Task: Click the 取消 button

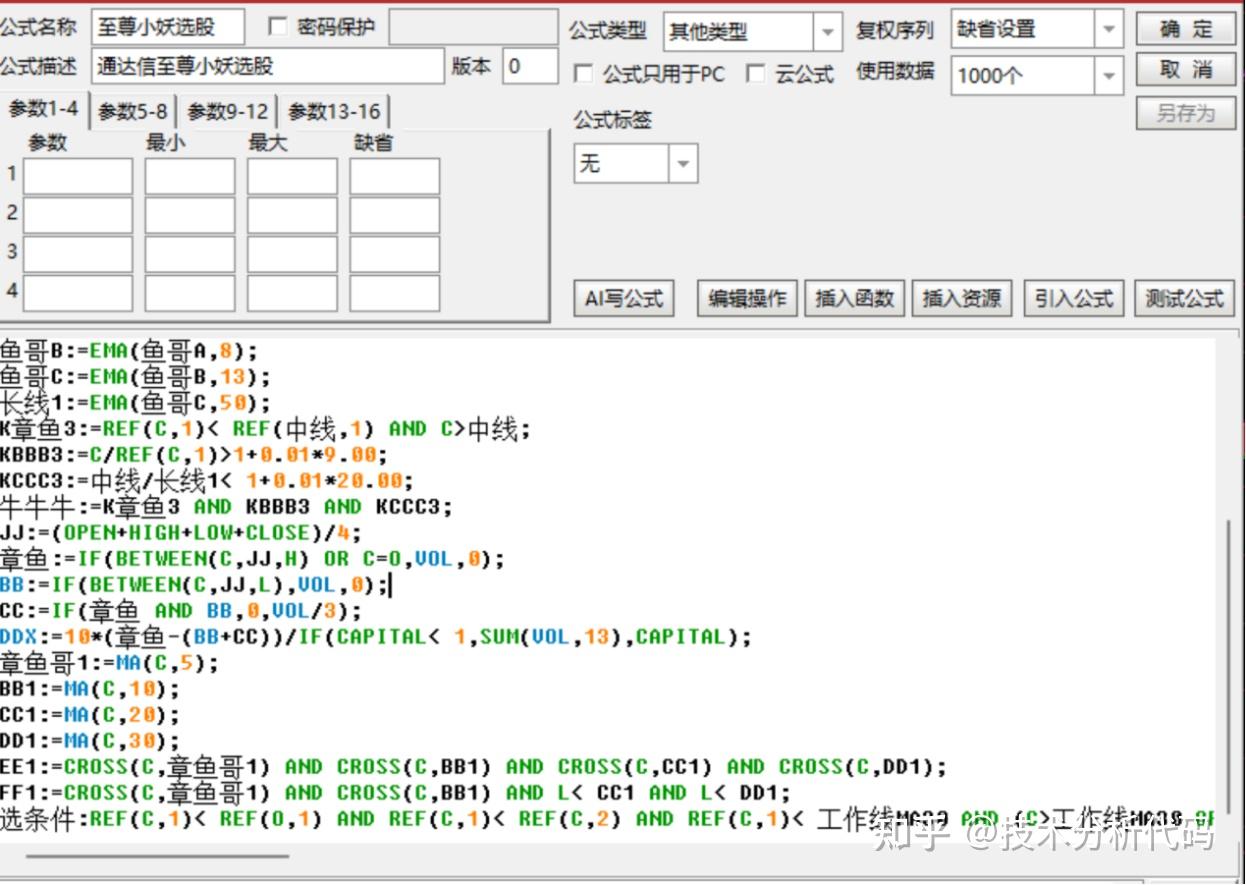Action: (1186, 70)
